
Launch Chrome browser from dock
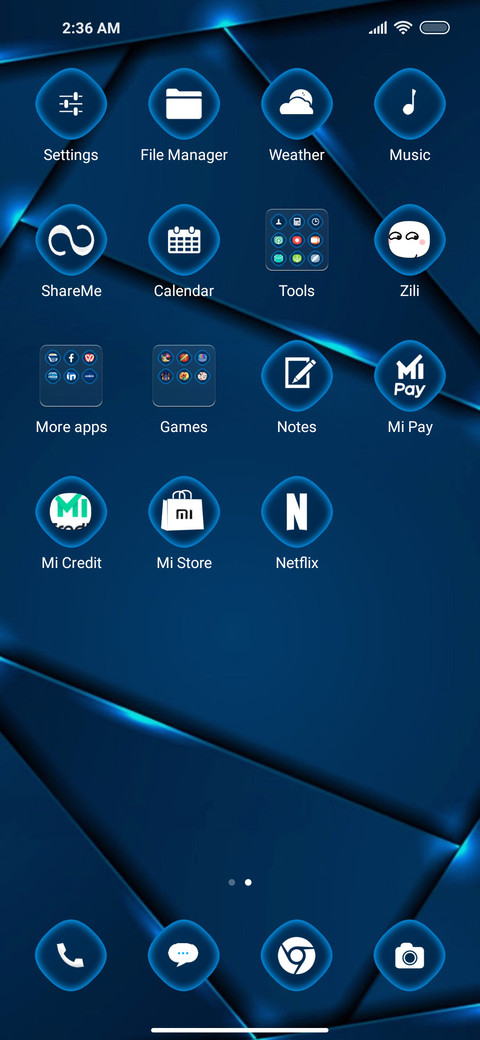(296, 956)
